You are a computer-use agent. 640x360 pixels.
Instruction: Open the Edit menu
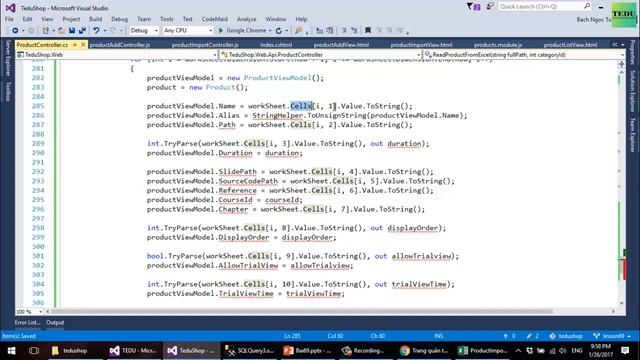pos(27,19)
